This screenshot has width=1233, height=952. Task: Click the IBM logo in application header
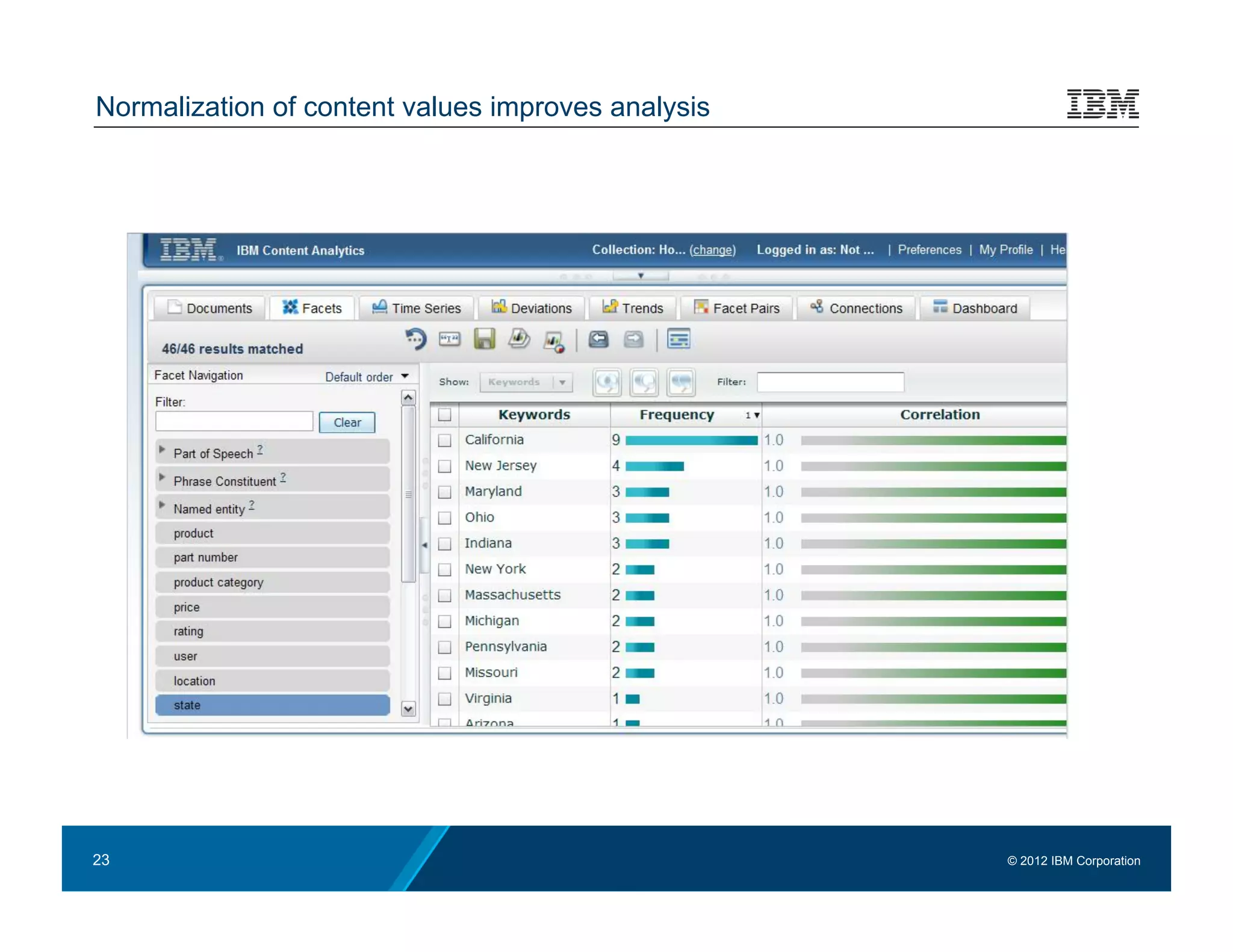[190, 250]
